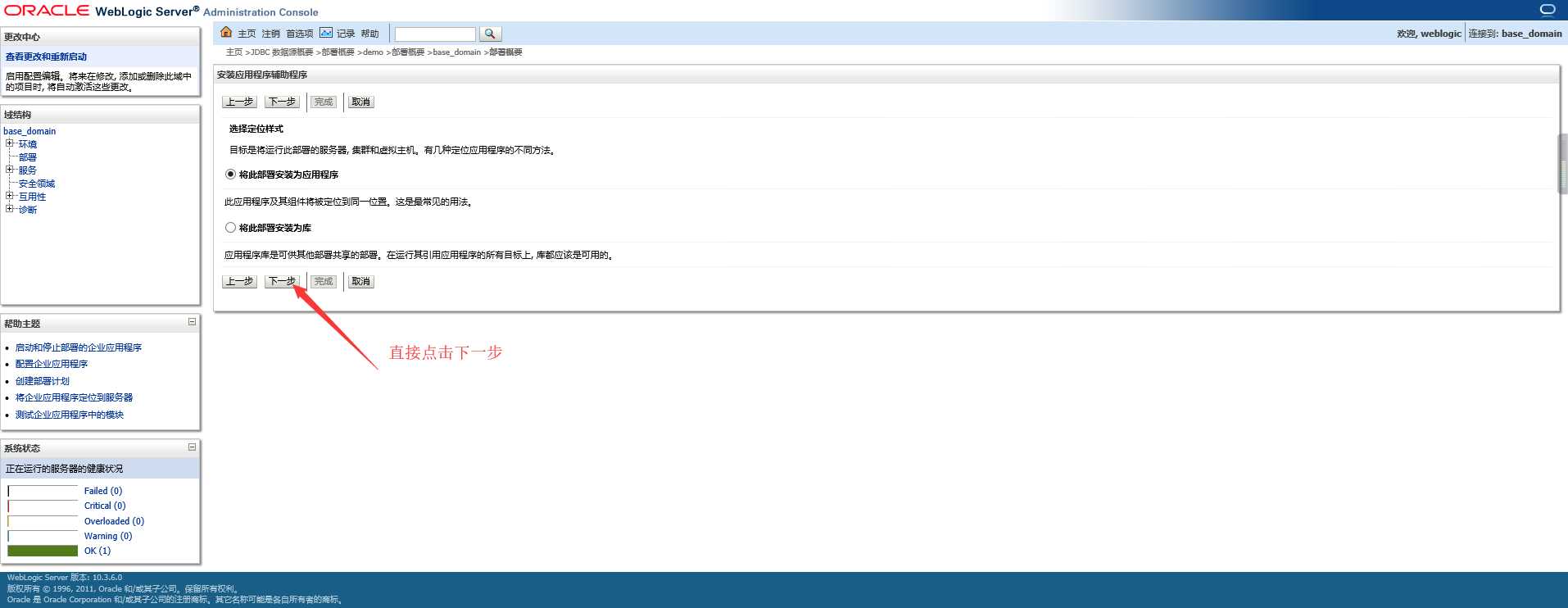Click breadcrumb 主页 link
1568x608 pixels.
[234, 52]
